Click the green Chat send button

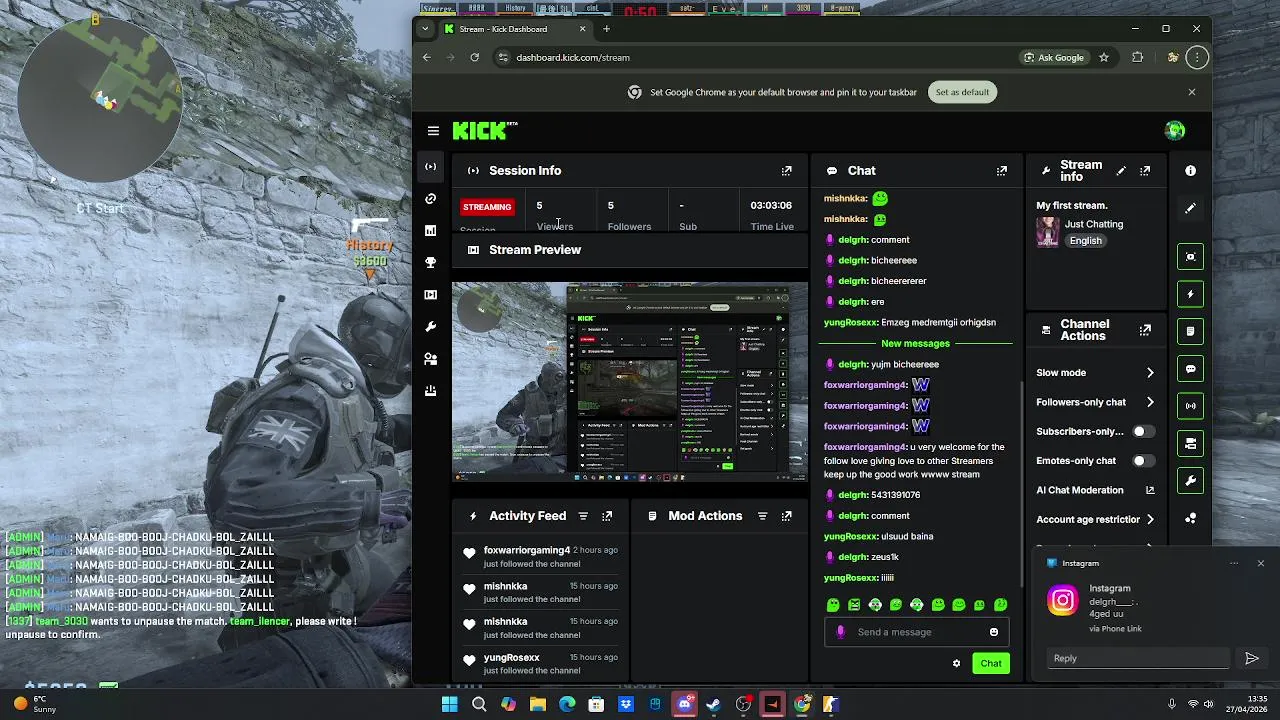(991, 663)
